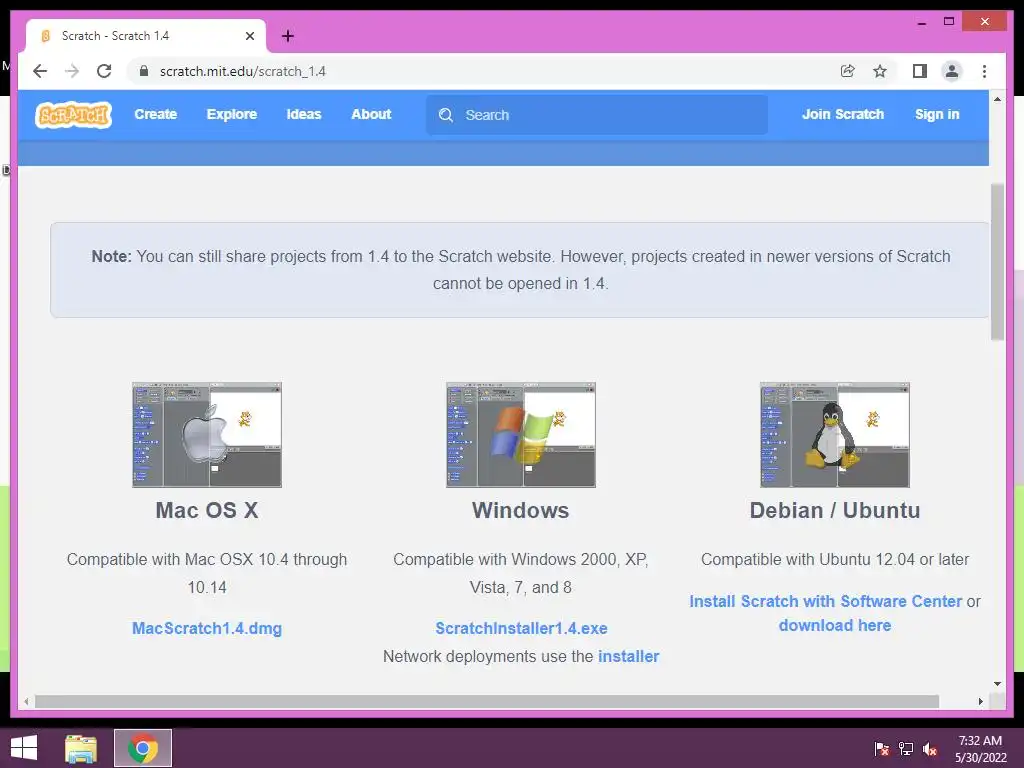Close the Scratch 1.4 tab

coord(249,36)
